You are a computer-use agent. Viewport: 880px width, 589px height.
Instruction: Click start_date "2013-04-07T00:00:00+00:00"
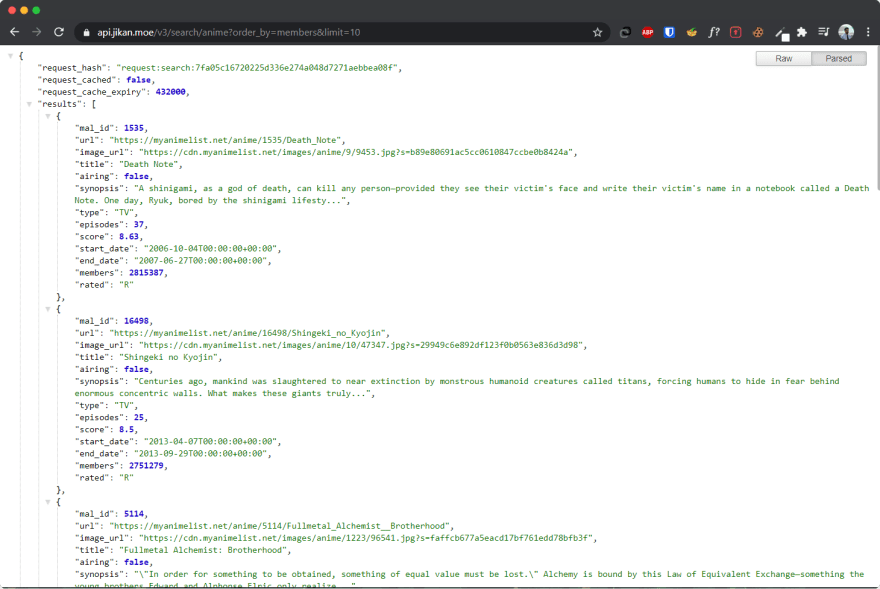pos(211,442)
